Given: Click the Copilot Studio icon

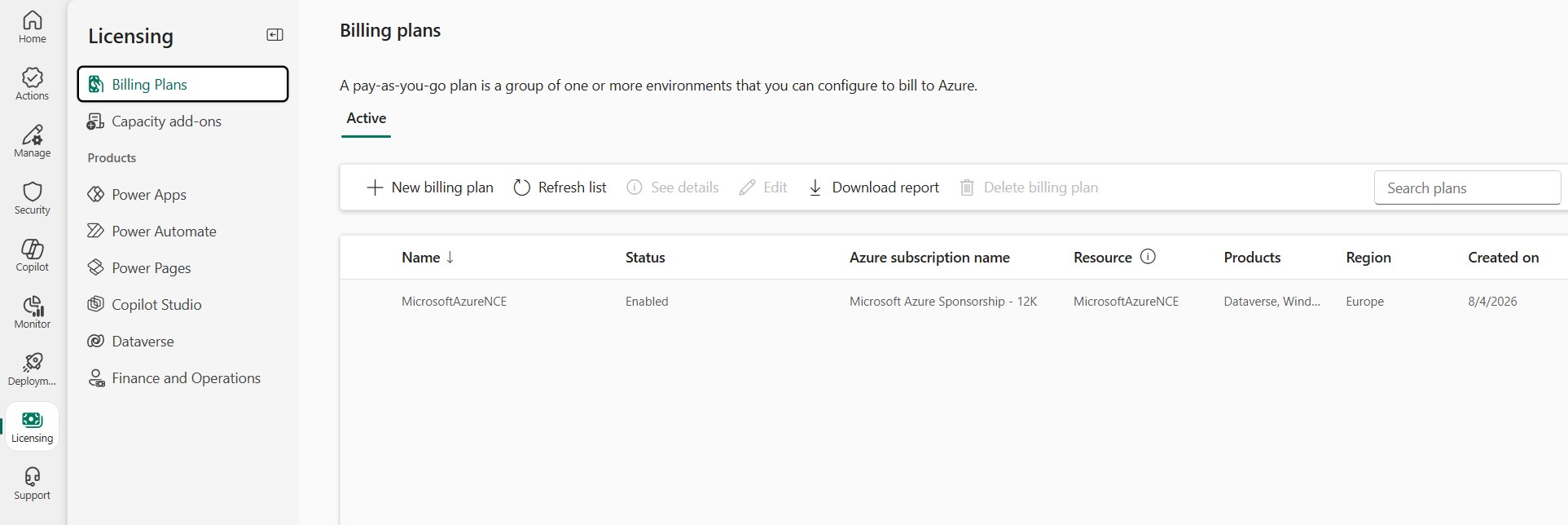Looking at the screenshot, I should tap(96, 304).
